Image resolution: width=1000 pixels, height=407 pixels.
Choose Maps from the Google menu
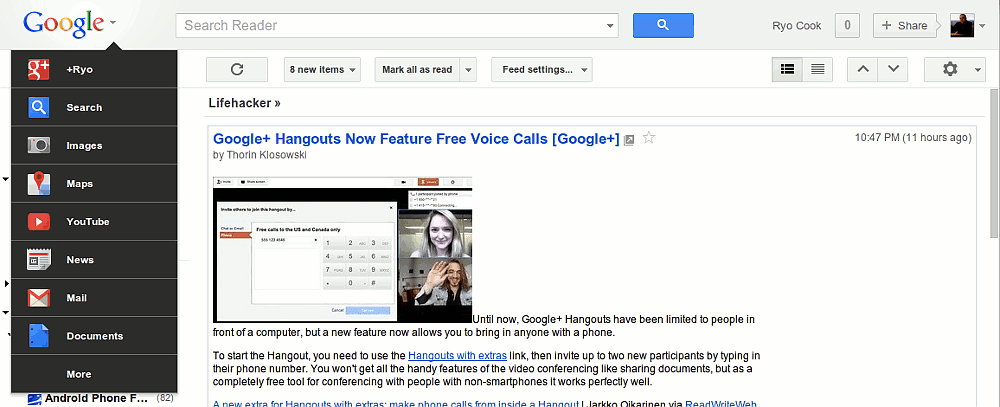(94, 184)
